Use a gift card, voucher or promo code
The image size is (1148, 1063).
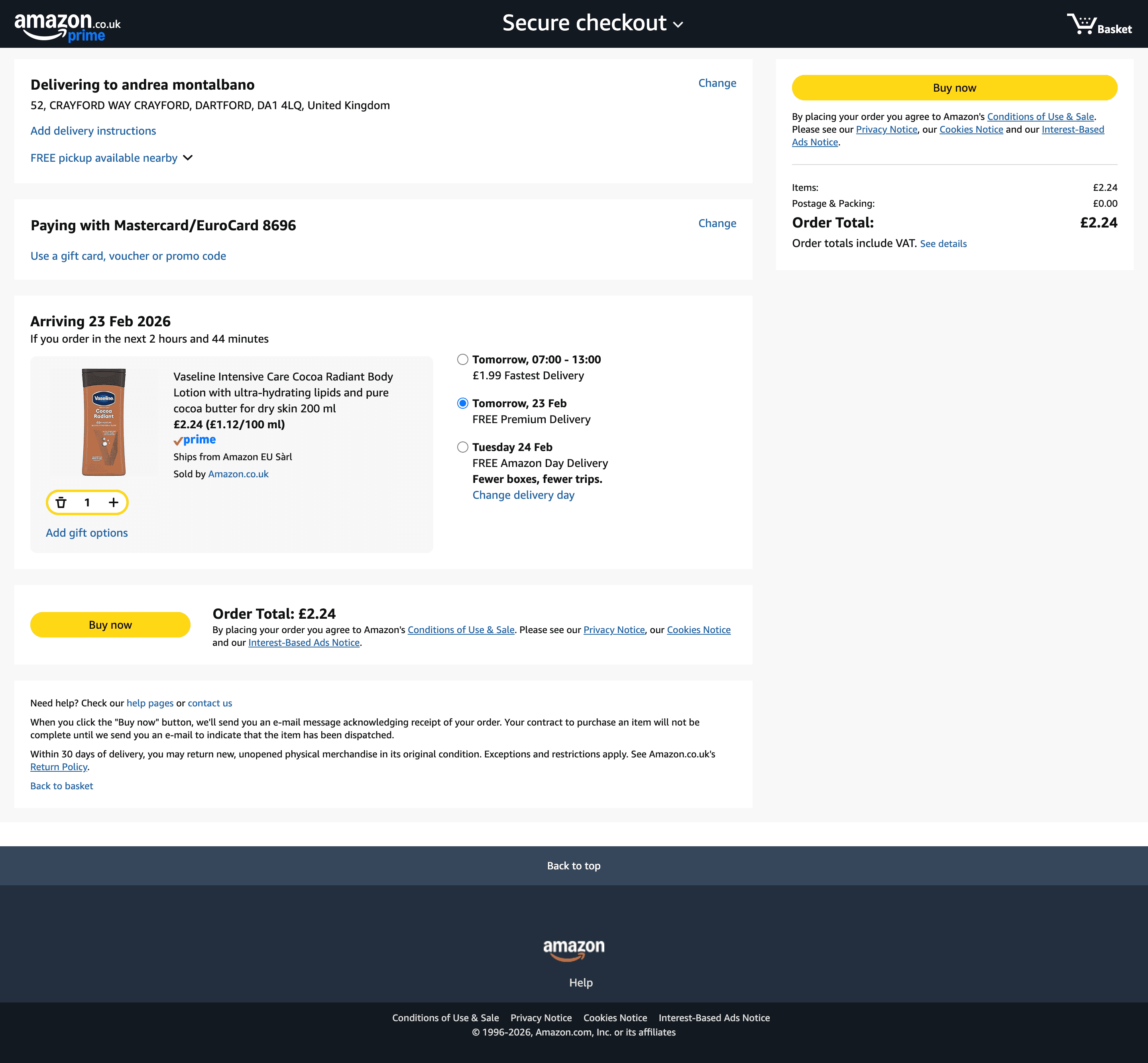[x=128, y=257]
